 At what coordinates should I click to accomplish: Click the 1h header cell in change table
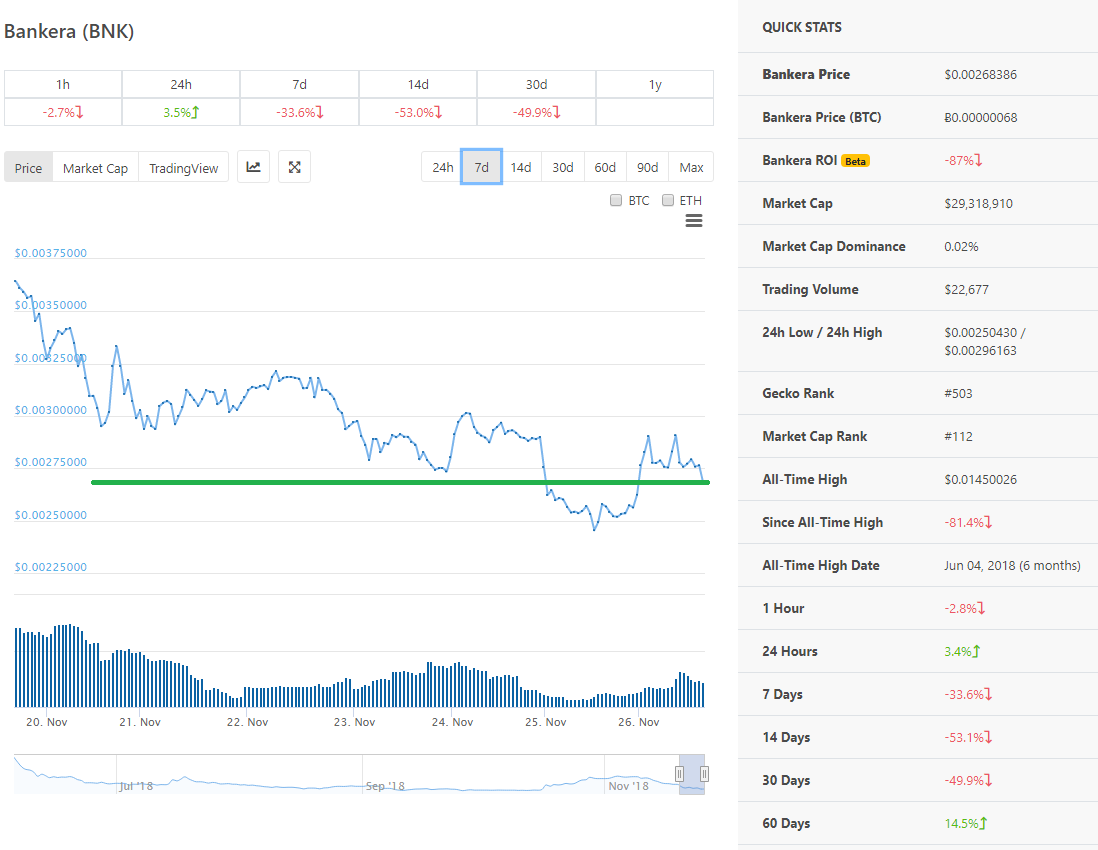(x=63, y=84)
